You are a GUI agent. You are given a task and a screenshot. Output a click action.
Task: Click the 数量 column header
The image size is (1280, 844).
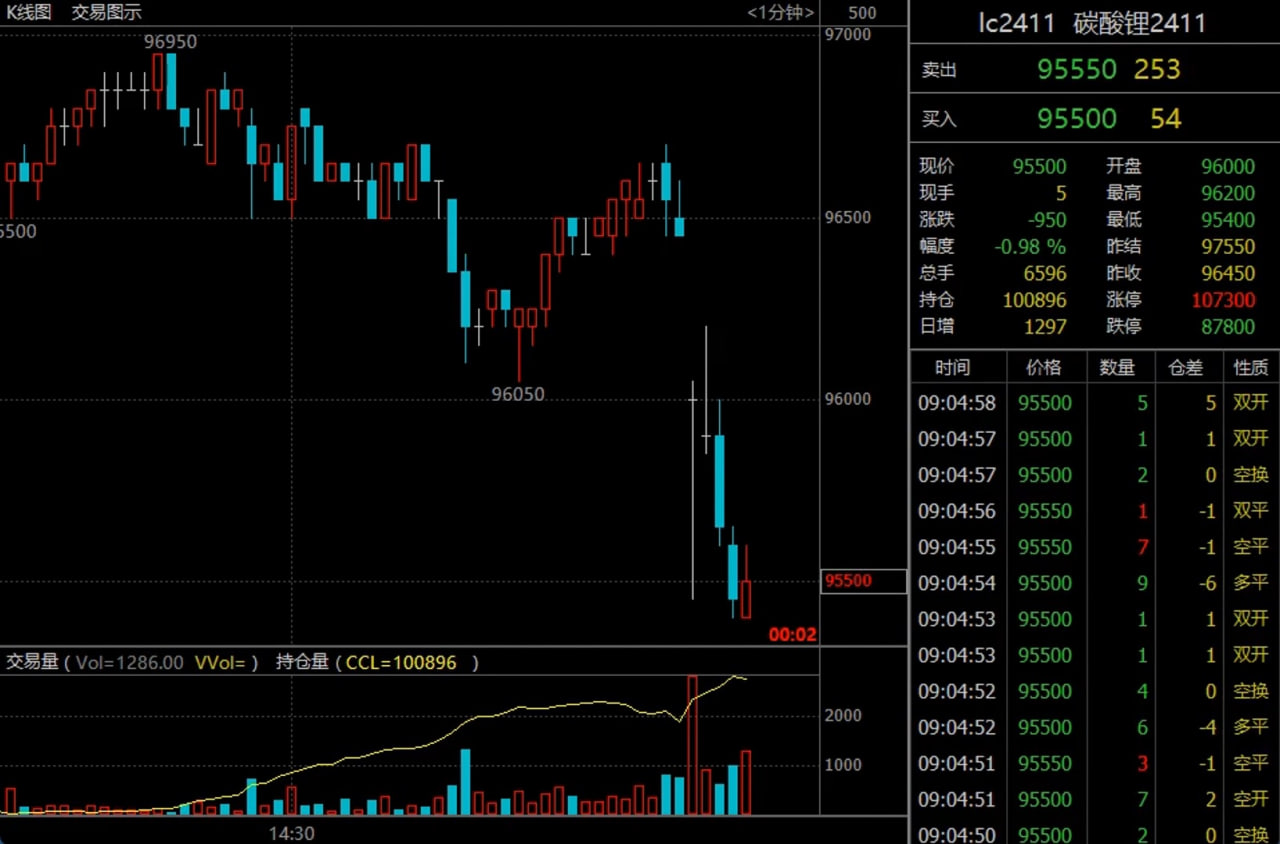pyautogui.click(x=1117, y=367)
